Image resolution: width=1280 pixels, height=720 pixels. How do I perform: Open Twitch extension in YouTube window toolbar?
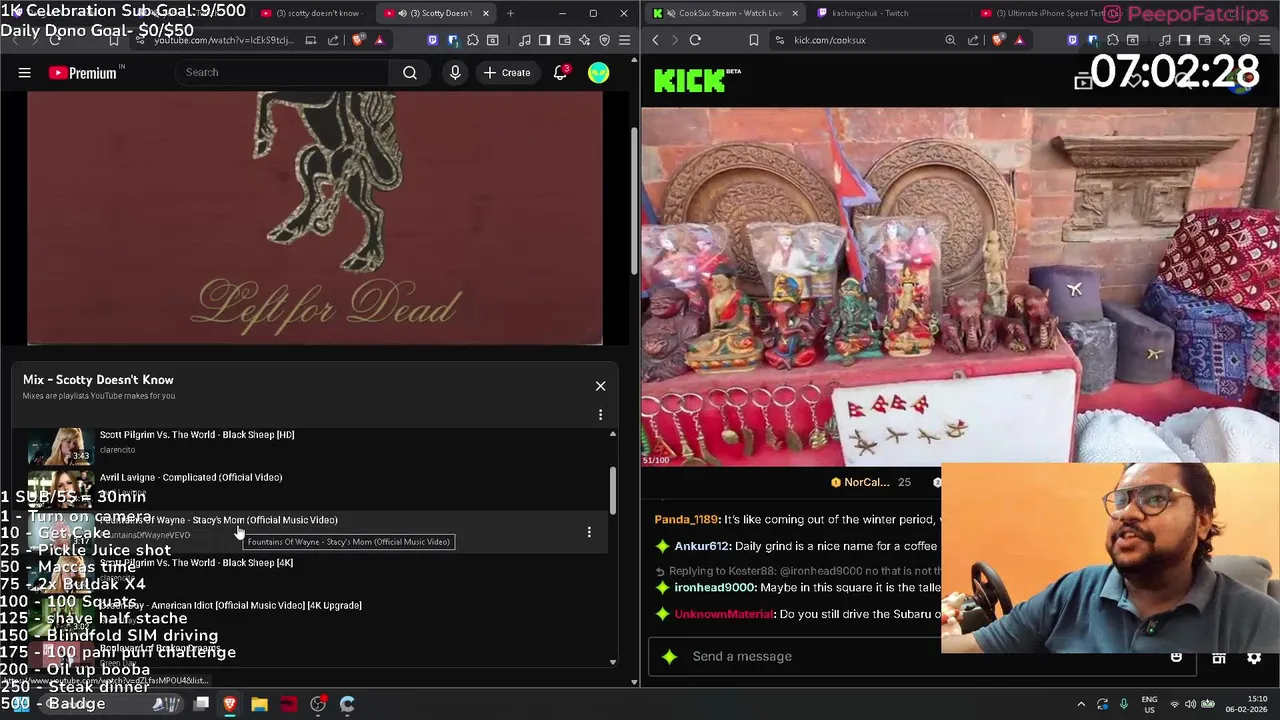point(432,40)
